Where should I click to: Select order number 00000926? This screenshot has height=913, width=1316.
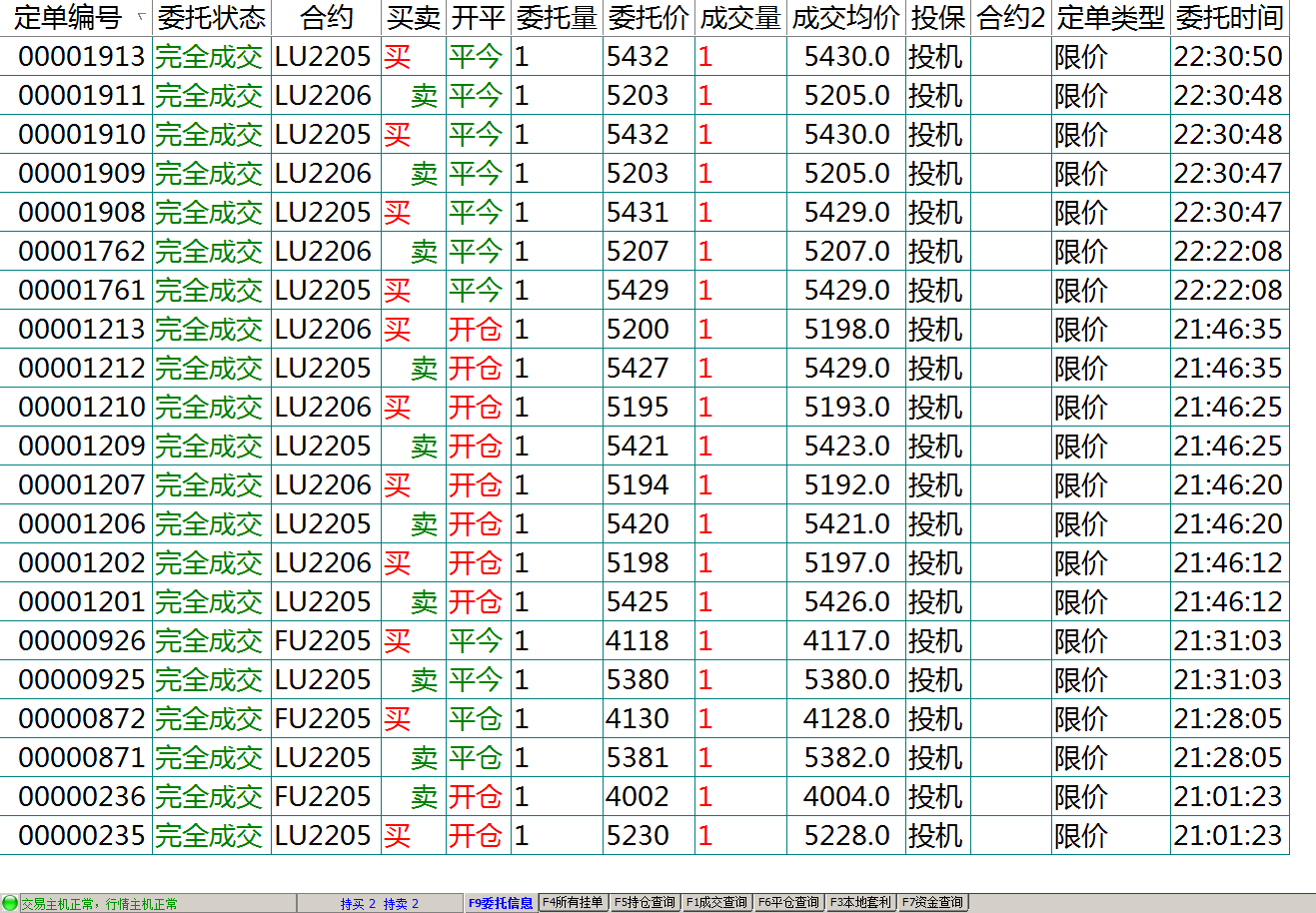pos(82,641)
